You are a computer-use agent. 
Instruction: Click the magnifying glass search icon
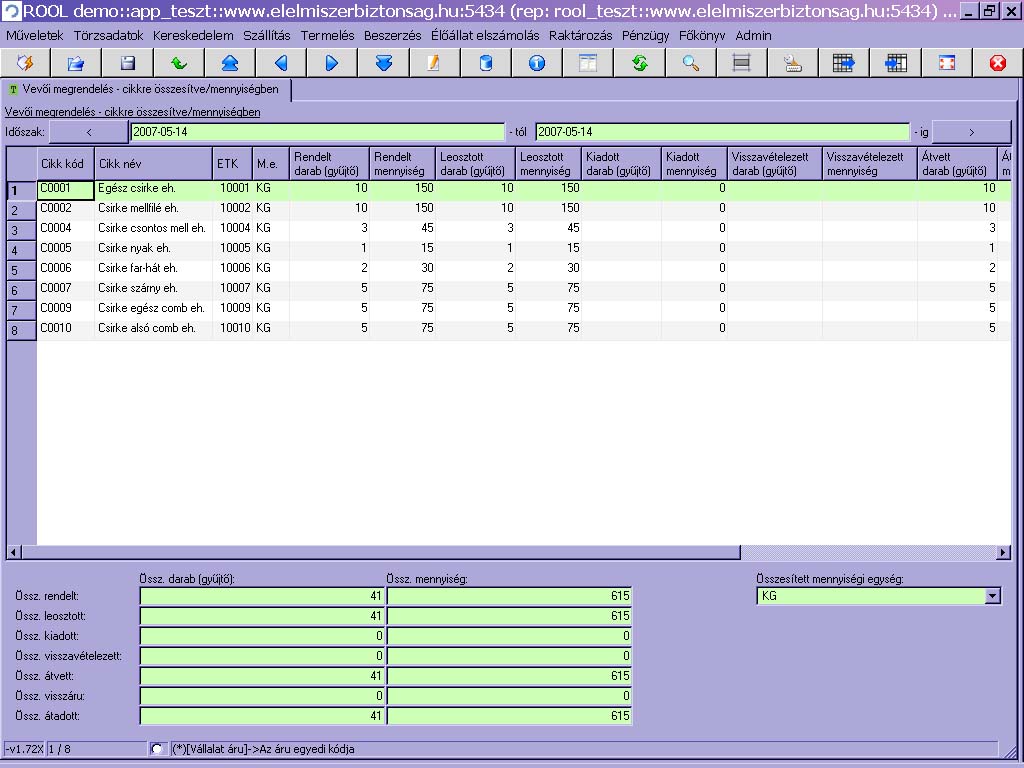(x=690, y=63)
